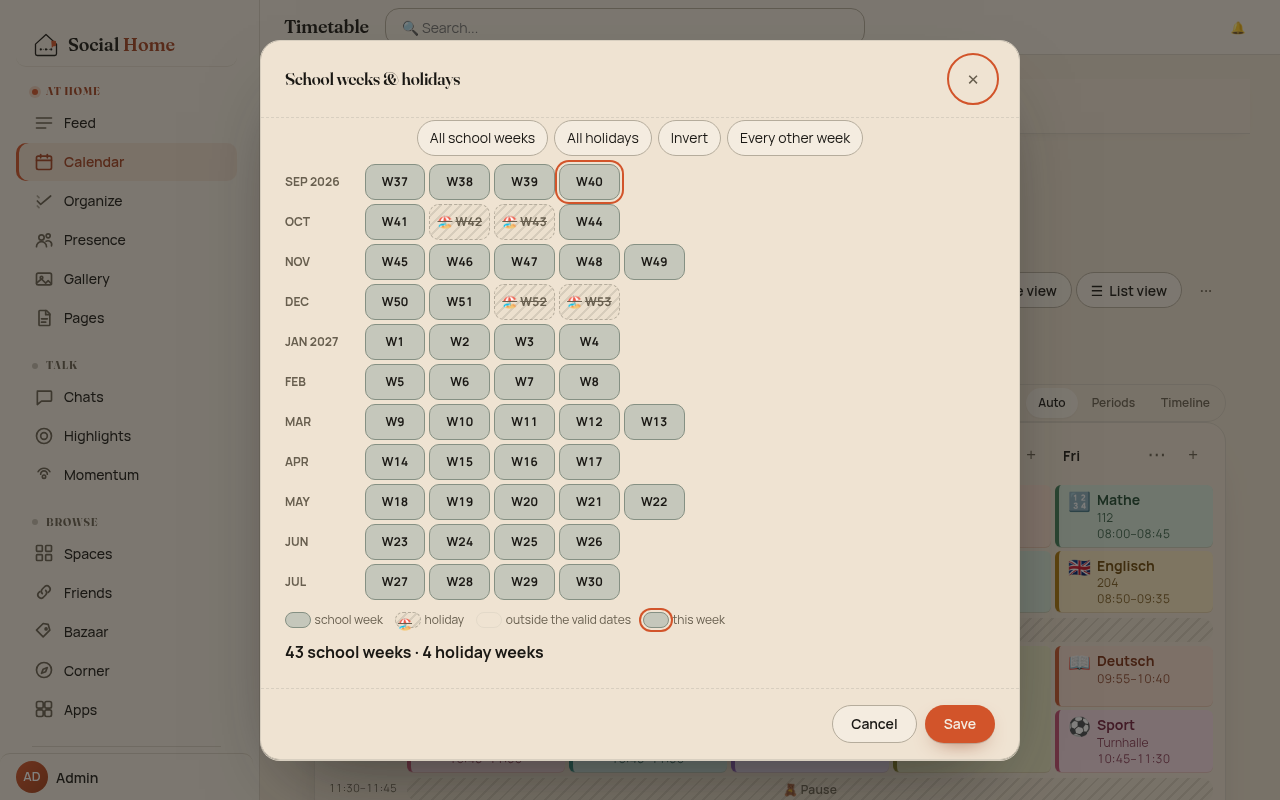The height and width of the screenshot is (800, 1280).
Task: Toggle week W22 in May
Action: (654, 502)
